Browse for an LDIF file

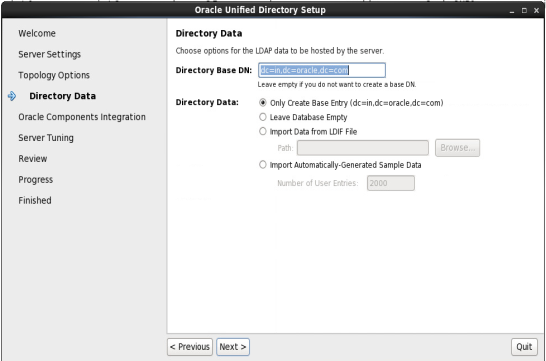click(x=457, y=148)
